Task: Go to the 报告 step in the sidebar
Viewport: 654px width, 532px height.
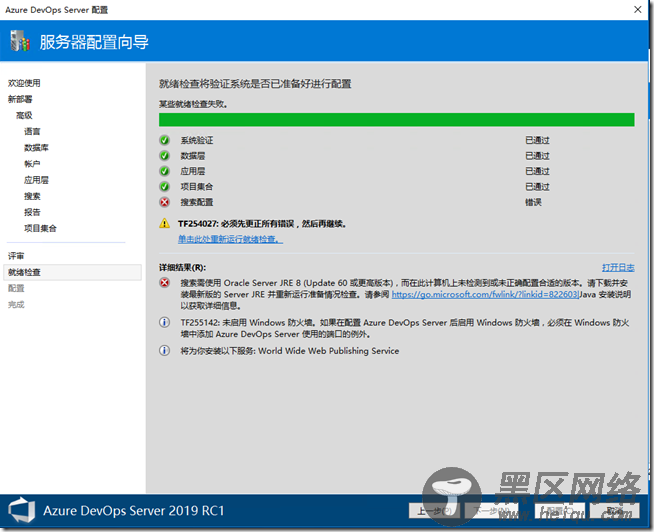Action: pyautogui.click(x=32, y=212)
